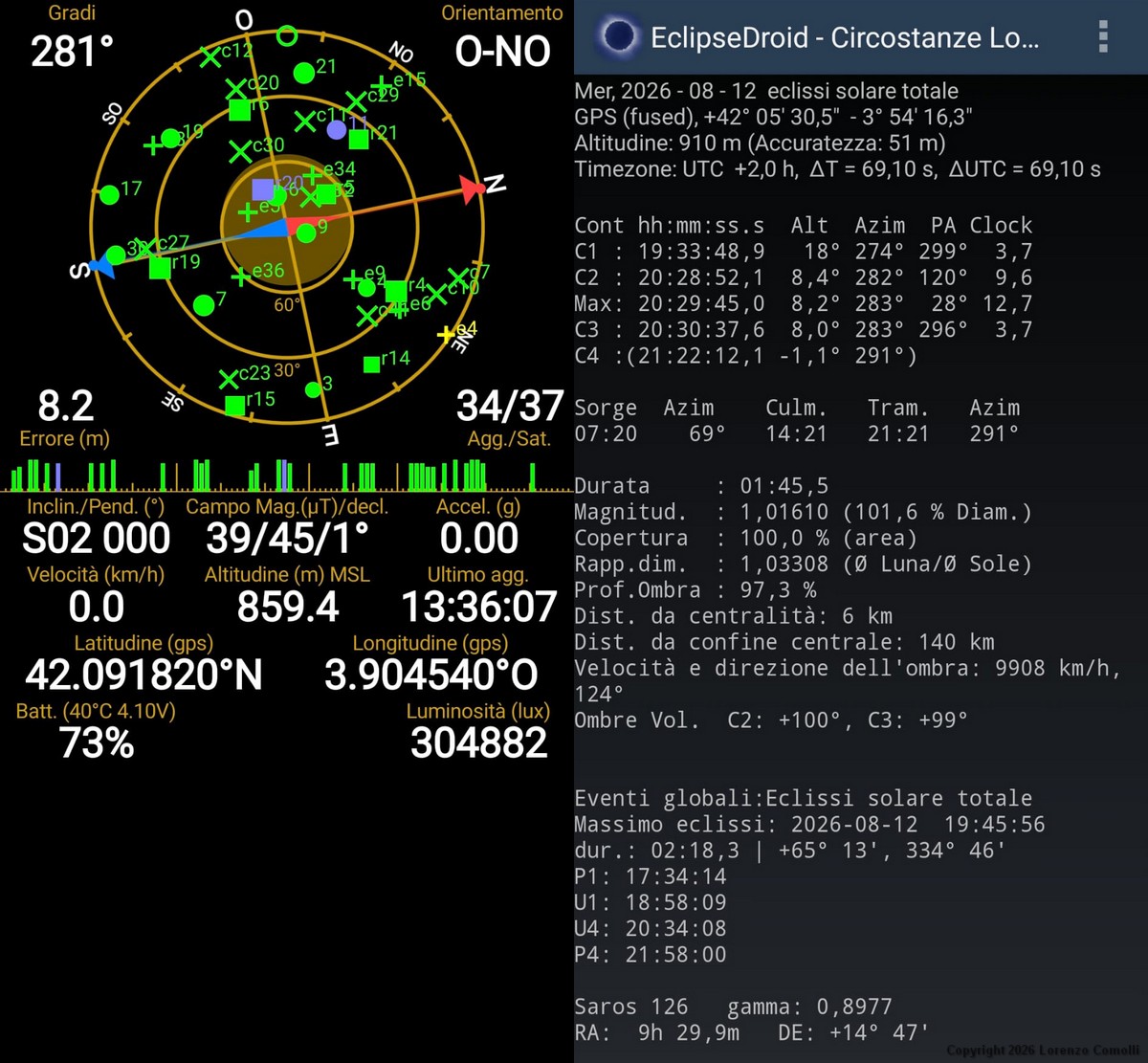Tap the 42.091820°N latitude value

143,675
